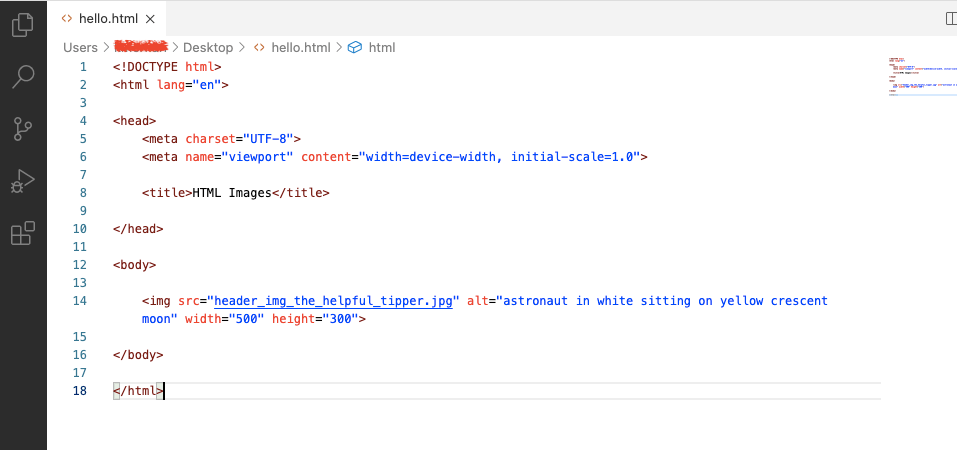Open the Explorer view in activity bar

23,24
